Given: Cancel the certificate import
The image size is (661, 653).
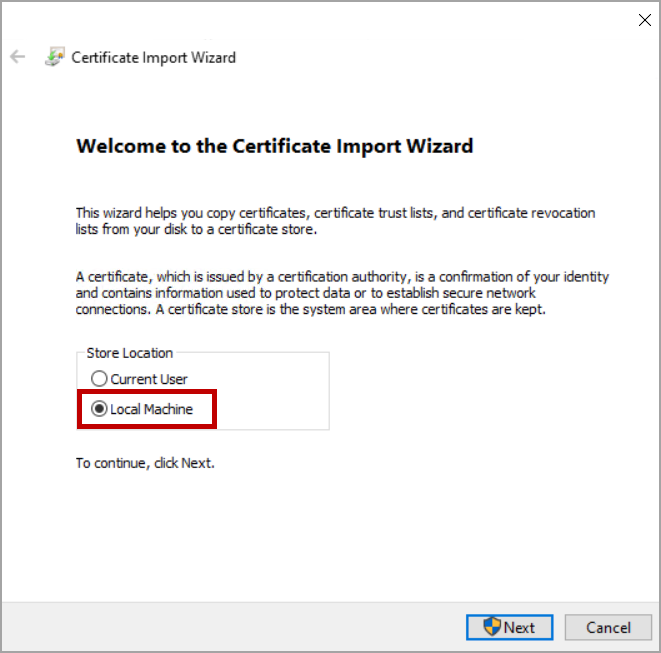Looking at the screenshot, I should point(608,627).
